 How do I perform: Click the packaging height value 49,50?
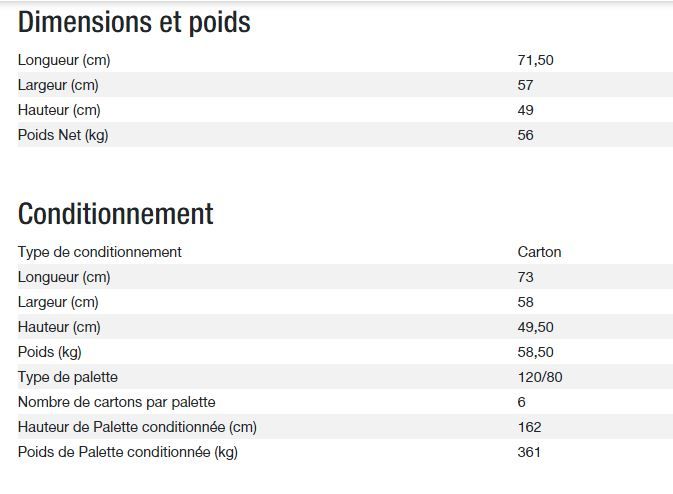[535, 327]
